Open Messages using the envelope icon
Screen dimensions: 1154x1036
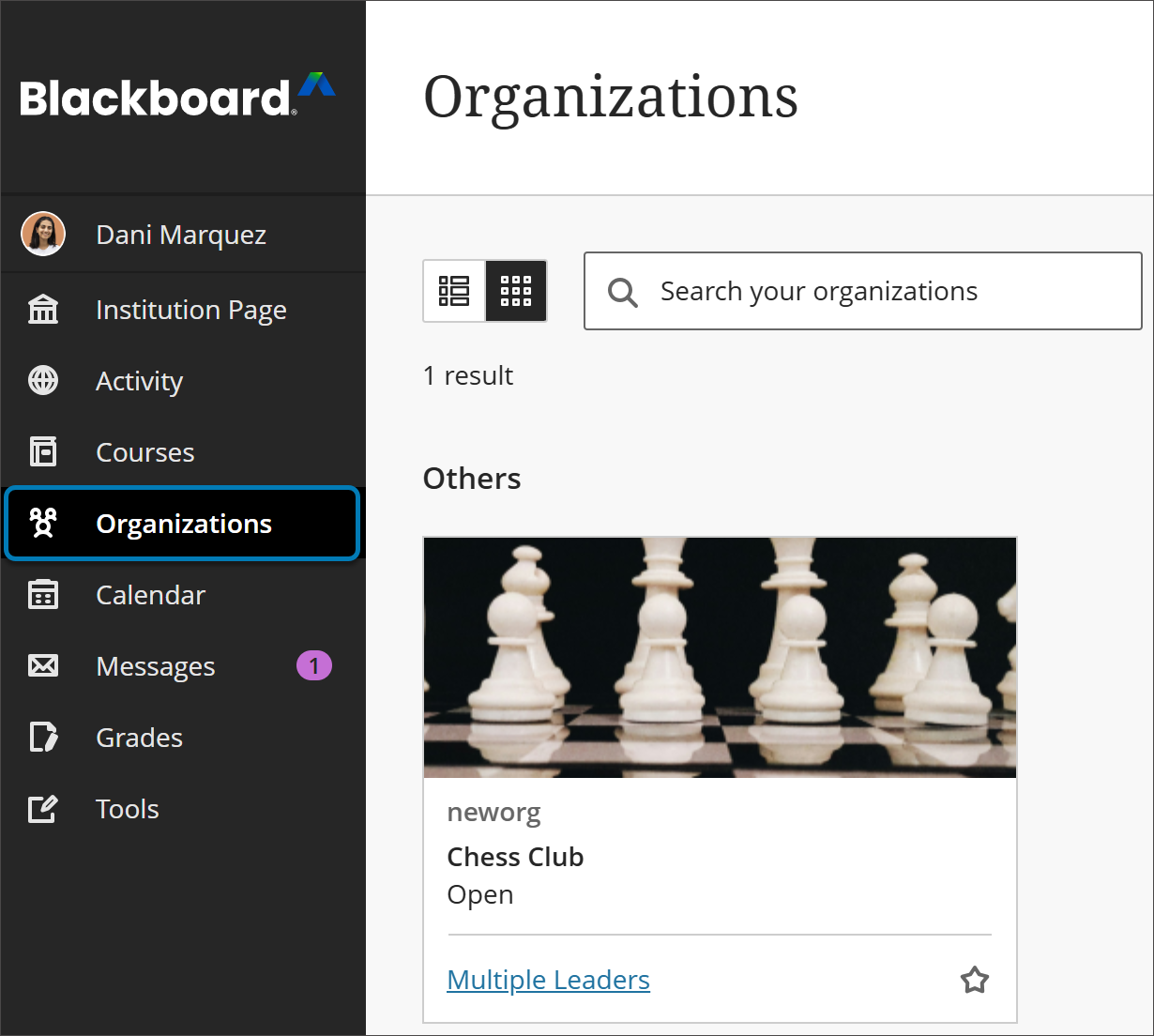43,665
